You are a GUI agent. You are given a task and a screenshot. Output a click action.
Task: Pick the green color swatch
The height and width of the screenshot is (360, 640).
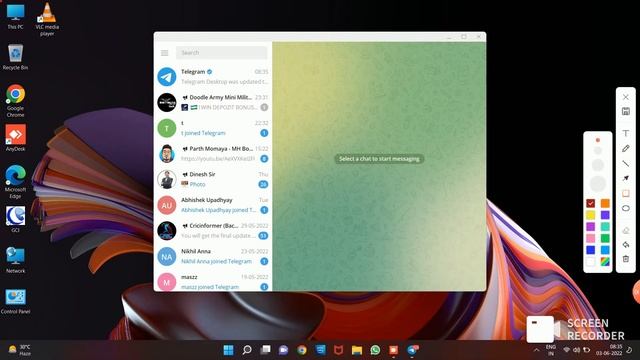pyautogui.click(x=605, y=238)
